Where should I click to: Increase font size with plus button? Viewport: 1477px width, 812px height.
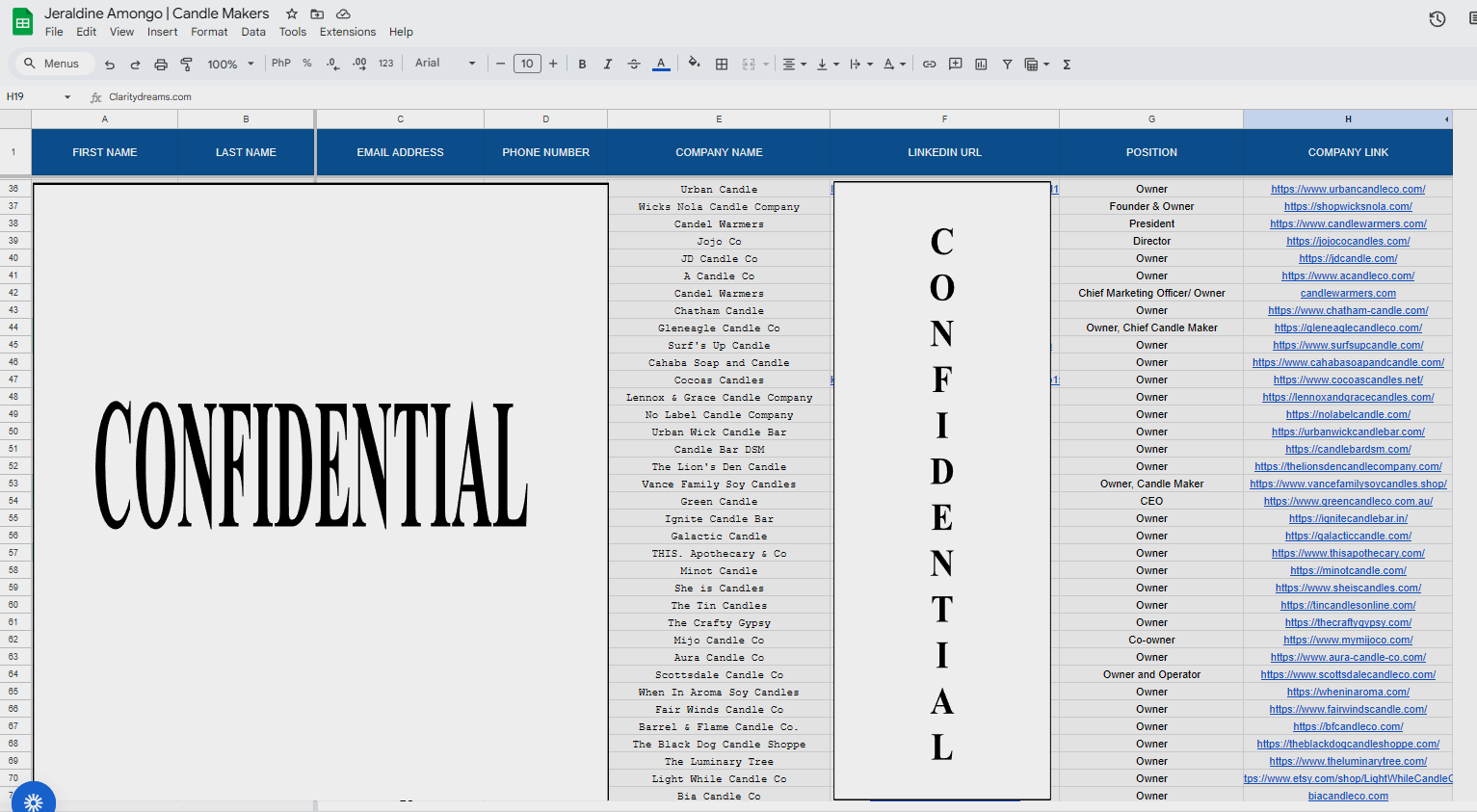tap(553, 65)
